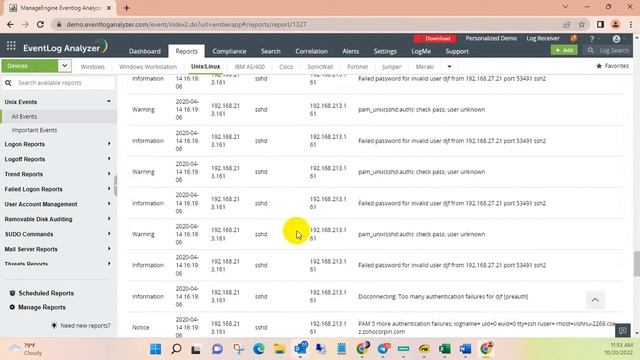Open Scheduled Reports link
The image size is (640, 360).
[46, 293]
